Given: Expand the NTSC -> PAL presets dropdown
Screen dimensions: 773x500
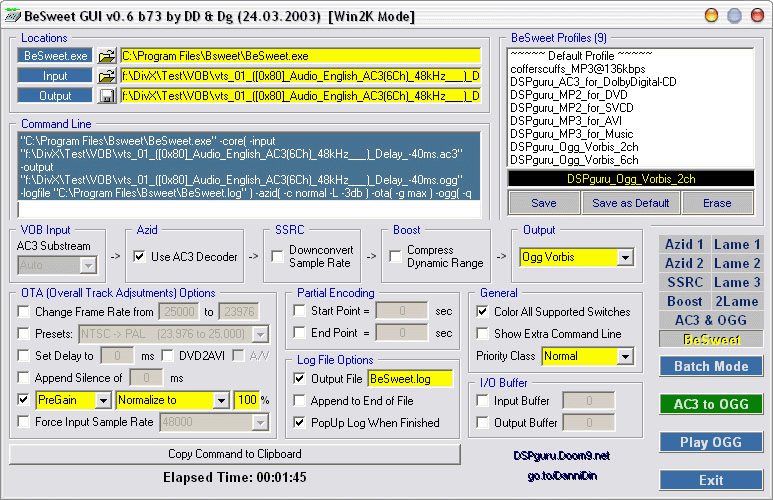Looking at the screenshot, I should (x=260, y=334).
